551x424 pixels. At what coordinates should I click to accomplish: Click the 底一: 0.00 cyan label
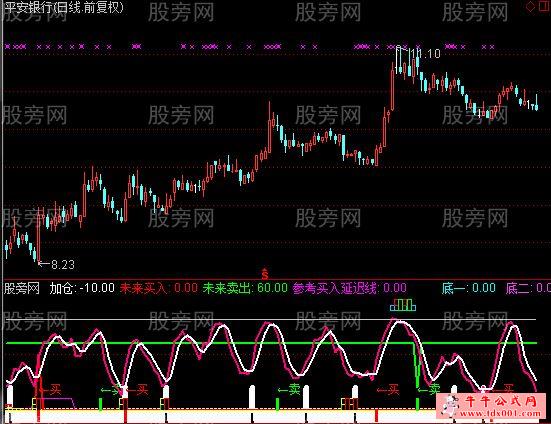point(469,288)
